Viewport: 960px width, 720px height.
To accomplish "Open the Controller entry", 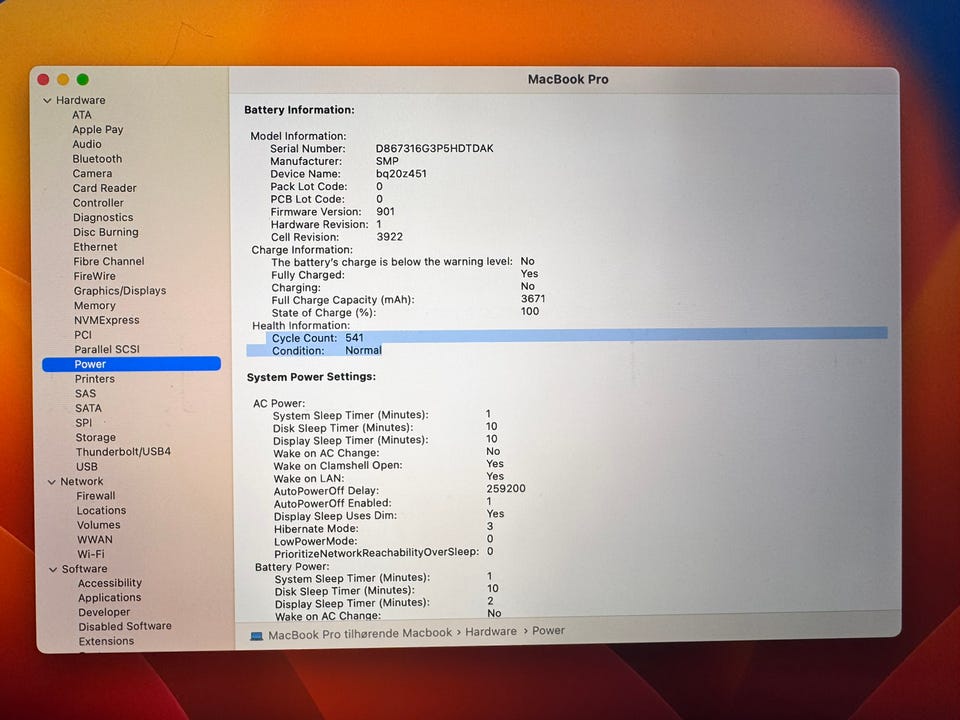I will click(x=98, y=203).
